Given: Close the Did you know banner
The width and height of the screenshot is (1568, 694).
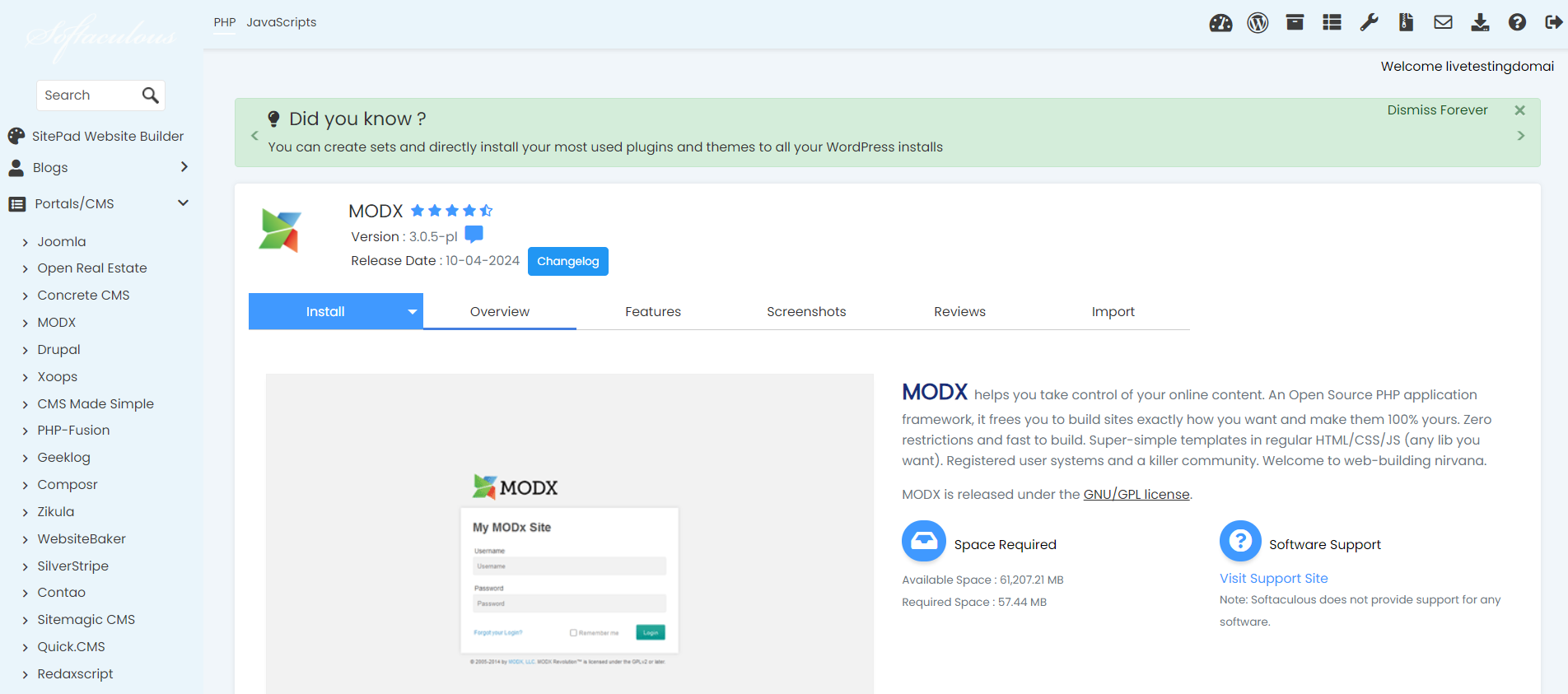Looking at the screenshot, I should tap(1520, 110).
